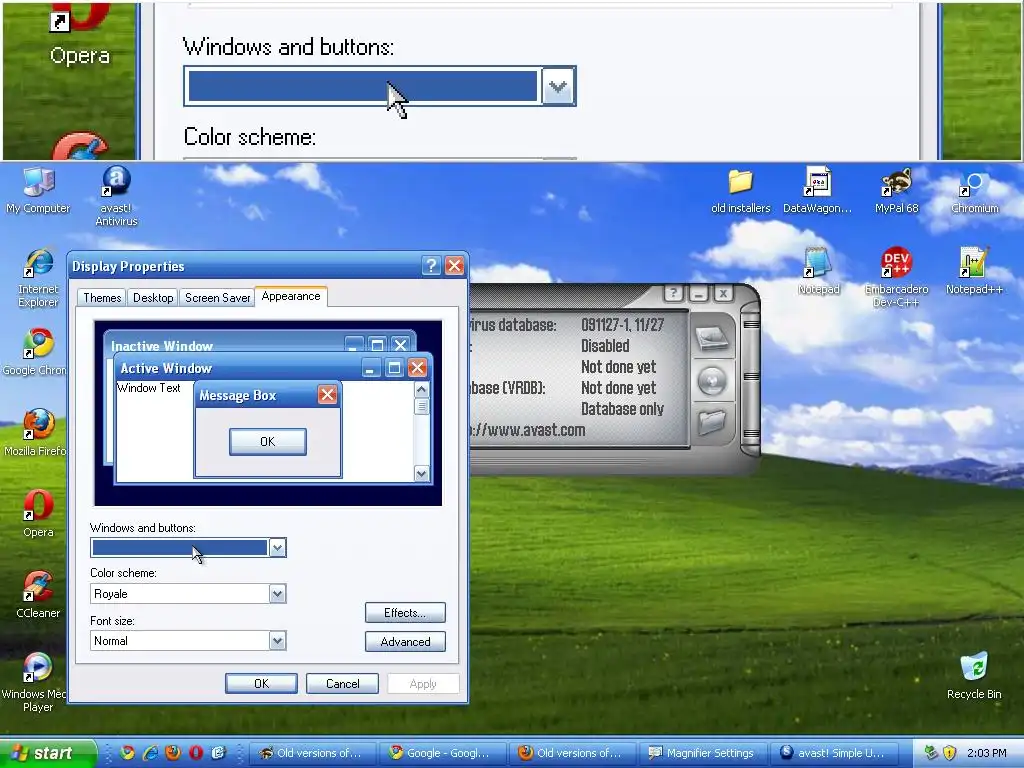Switch to the Firefox Old versions of taskbar button

pos(573,753)
